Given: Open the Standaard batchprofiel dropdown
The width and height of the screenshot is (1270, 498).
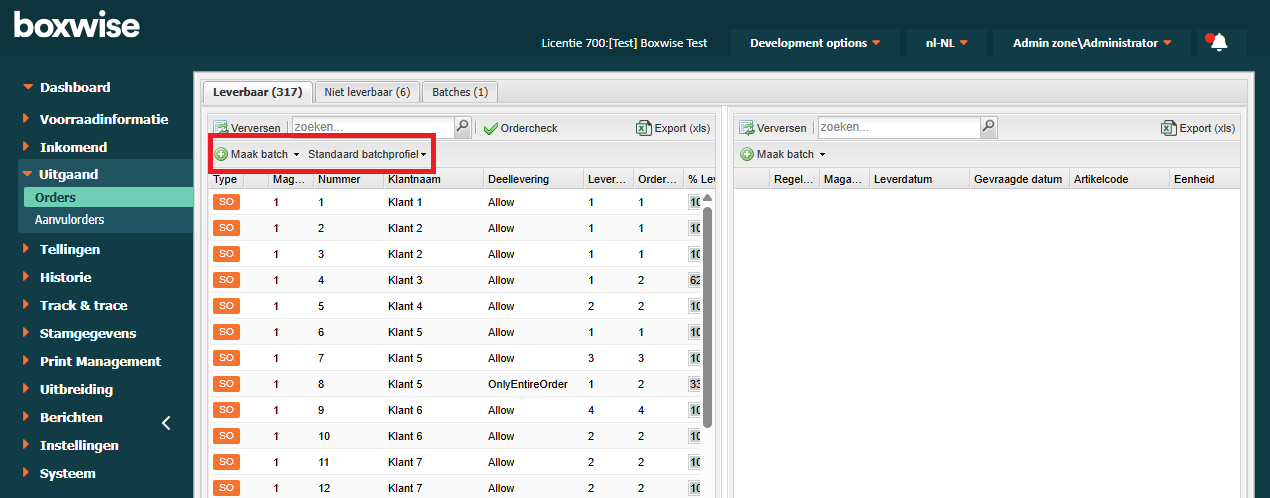Looking at the screenshot, I should click(367, 154).
